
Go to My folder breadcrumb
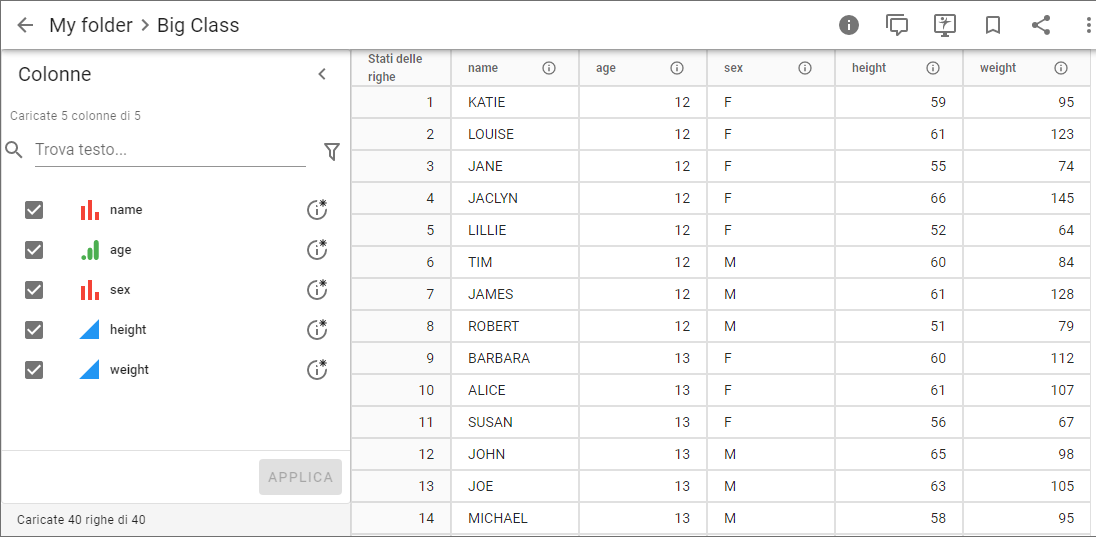tap(91, 25)
